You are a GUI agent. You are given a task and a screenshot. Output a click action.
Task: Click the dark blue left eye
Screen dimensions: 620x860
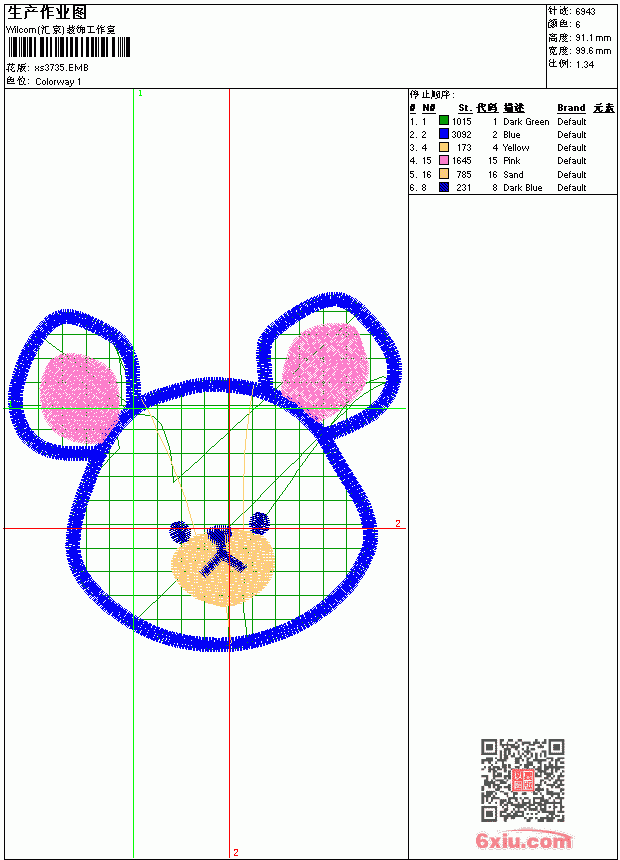point(179,531)
